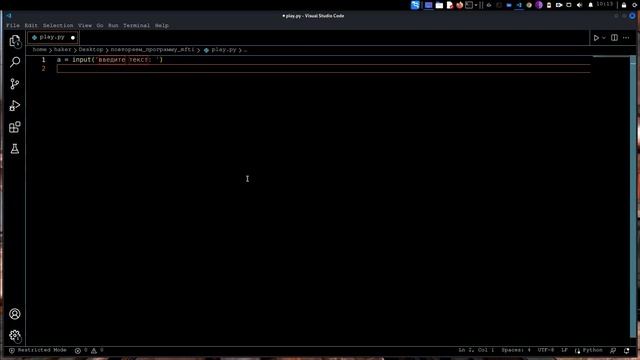This screenshot has height=360, width=640.
Task: Launch Firefox from the top panel
Action: (x=460, y=5)
